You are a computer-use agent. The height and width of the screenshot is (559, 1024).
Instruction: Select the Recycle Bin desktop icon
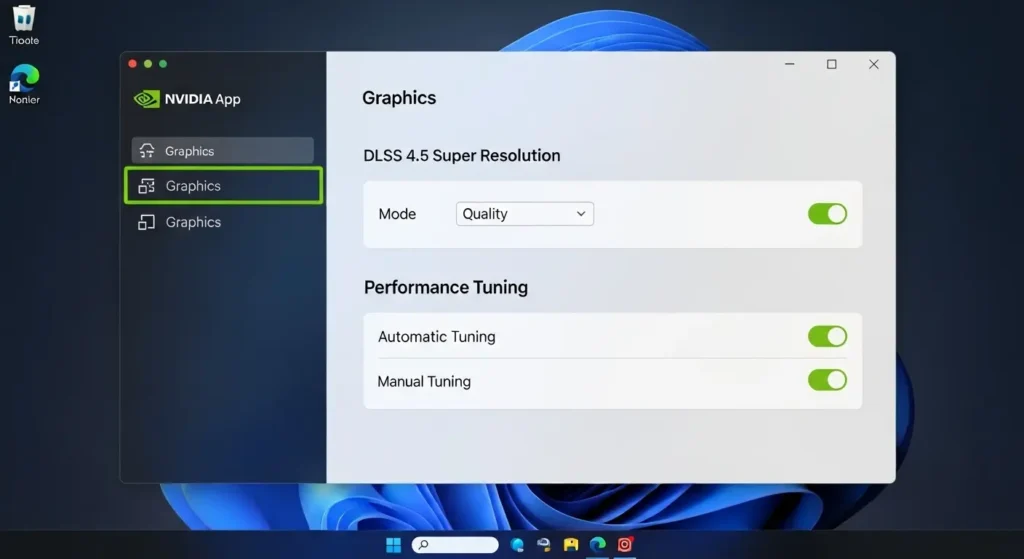point(24,25)
